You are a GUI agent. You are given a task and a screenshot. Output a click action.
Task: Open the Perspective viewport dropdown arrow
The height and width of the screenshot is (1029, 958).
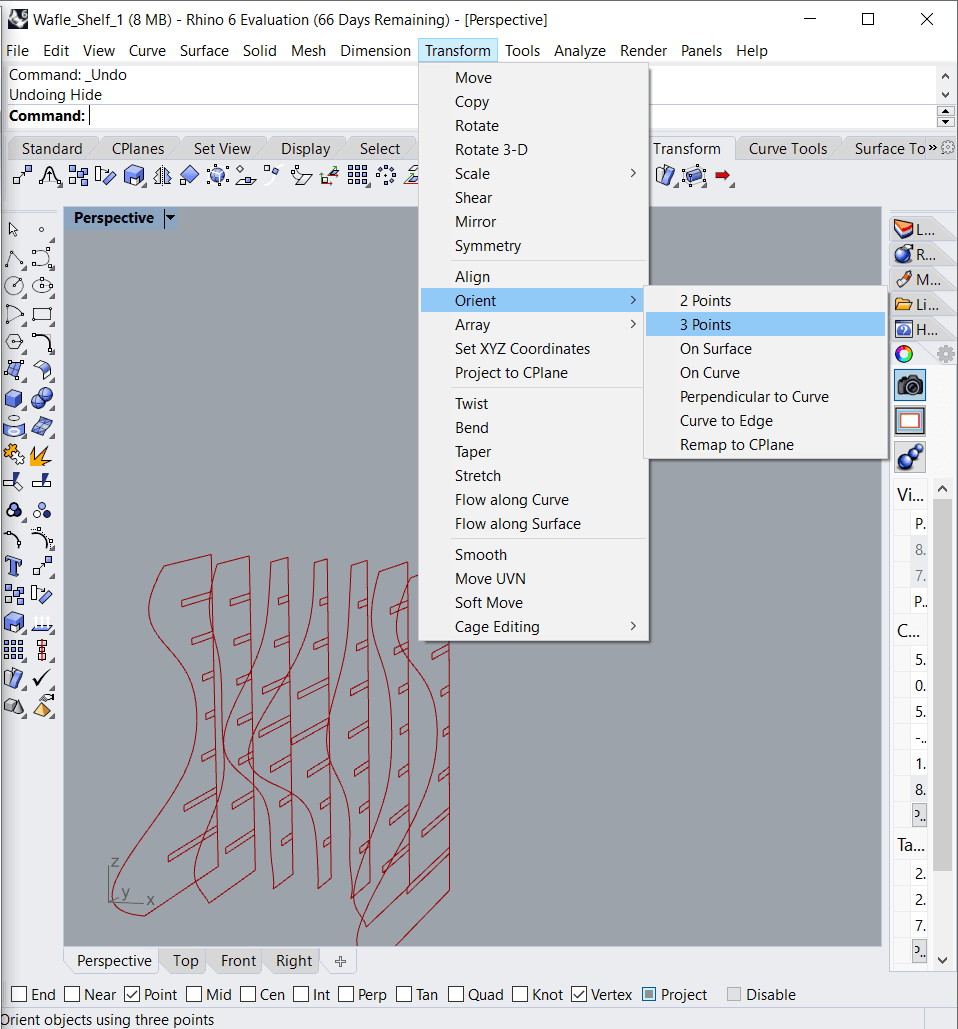[170, 218]
